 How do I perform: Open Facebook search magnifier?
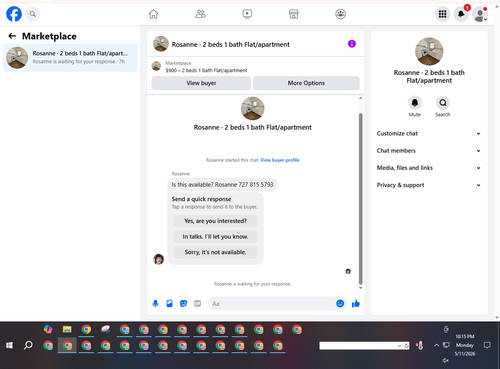pyautogui.click(x=33, y=14)
